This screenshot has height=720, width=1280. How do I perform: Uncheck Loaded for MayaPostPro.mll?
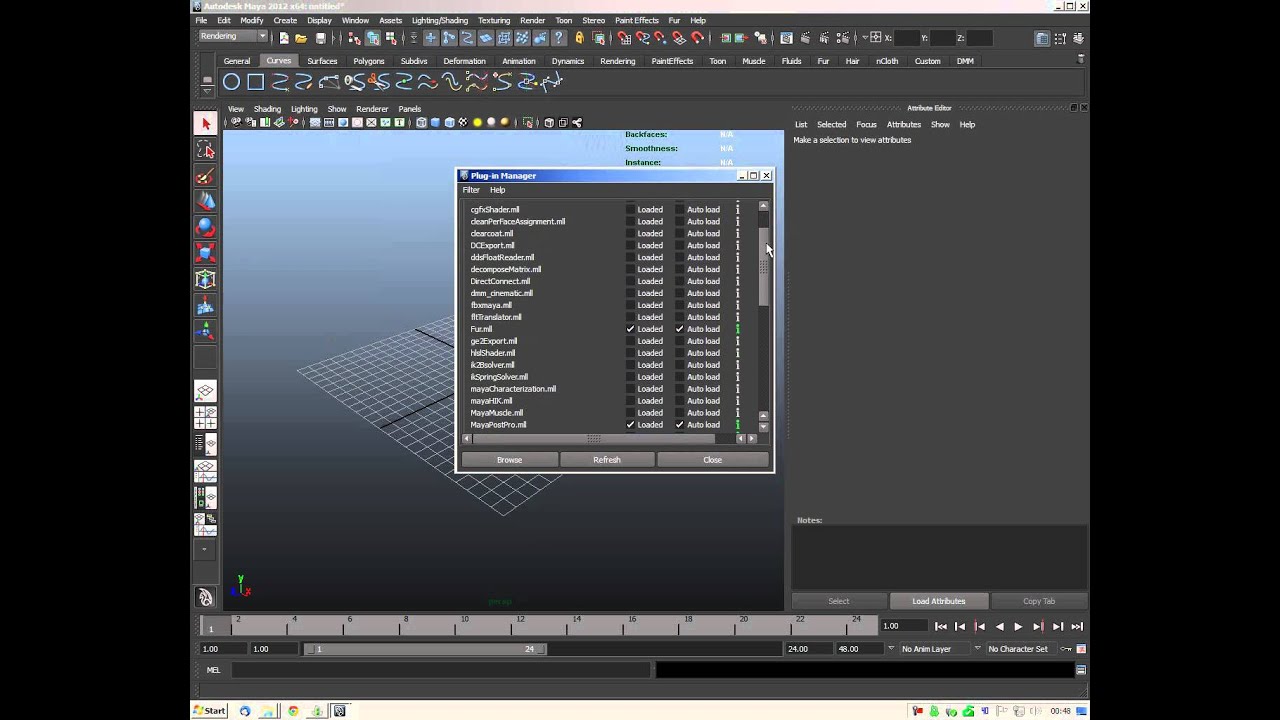click(x=630, y=425)
